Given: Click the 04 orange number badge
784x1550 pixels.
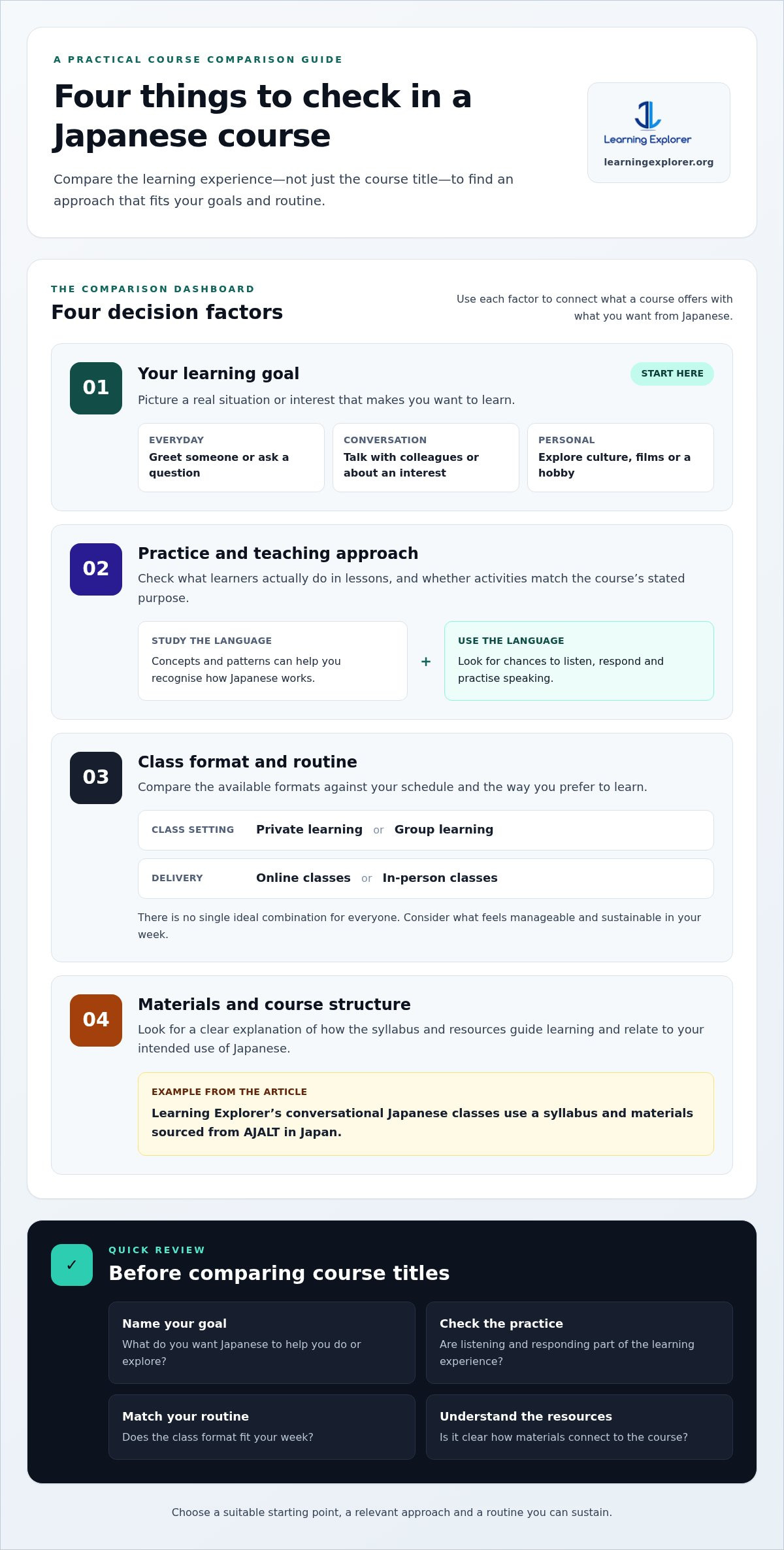Looking at the screenshot, I should (x=96, y=1020).
